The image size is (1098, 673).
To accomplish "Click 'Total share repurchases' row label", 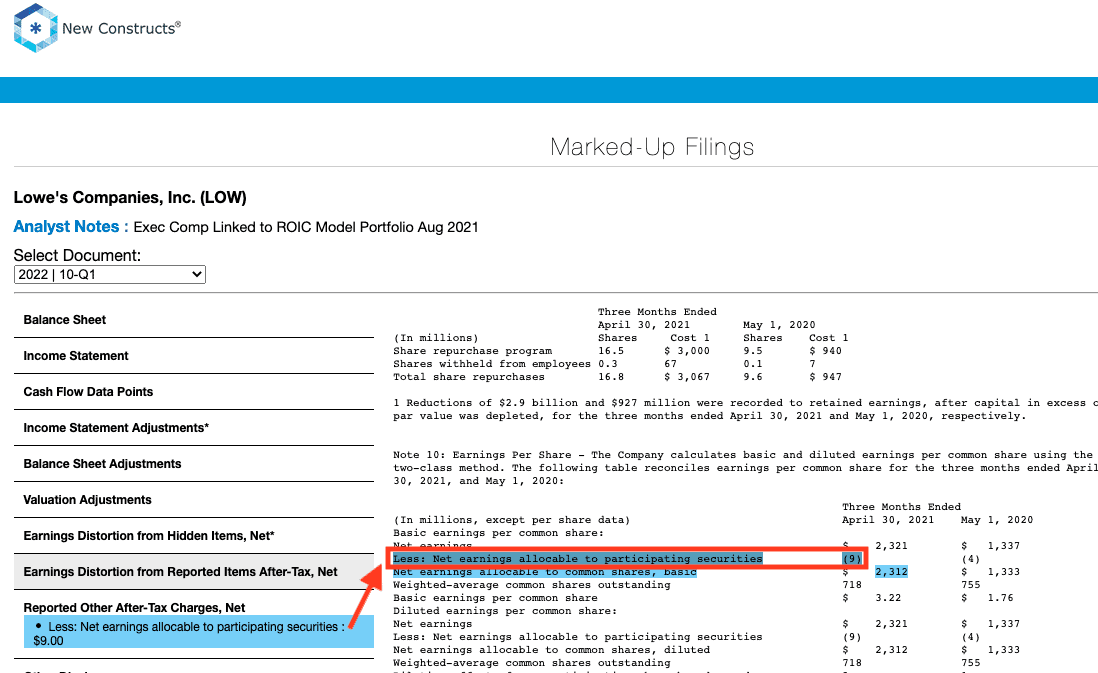I will tap(468, 377).
